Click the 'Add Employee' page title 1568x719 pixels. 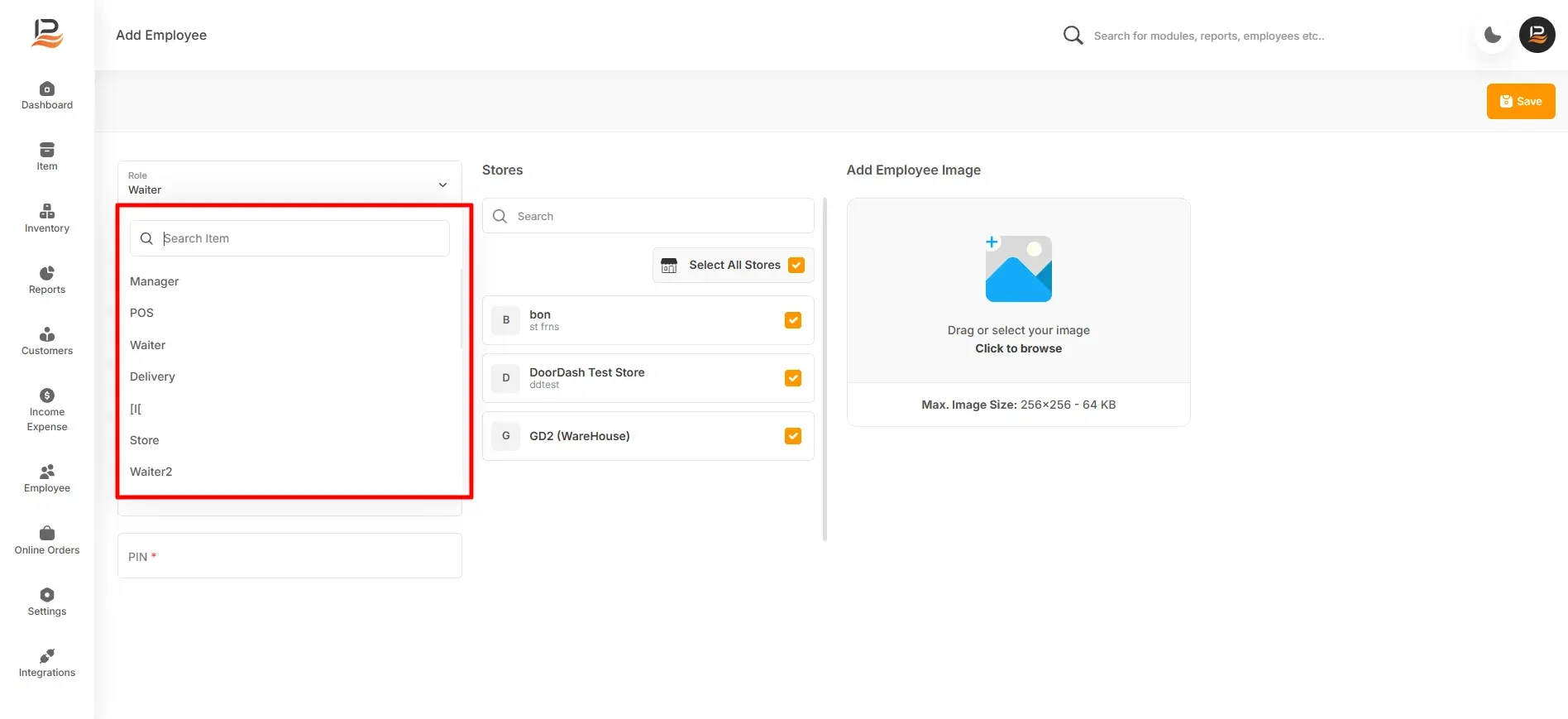tap(161, 35)
